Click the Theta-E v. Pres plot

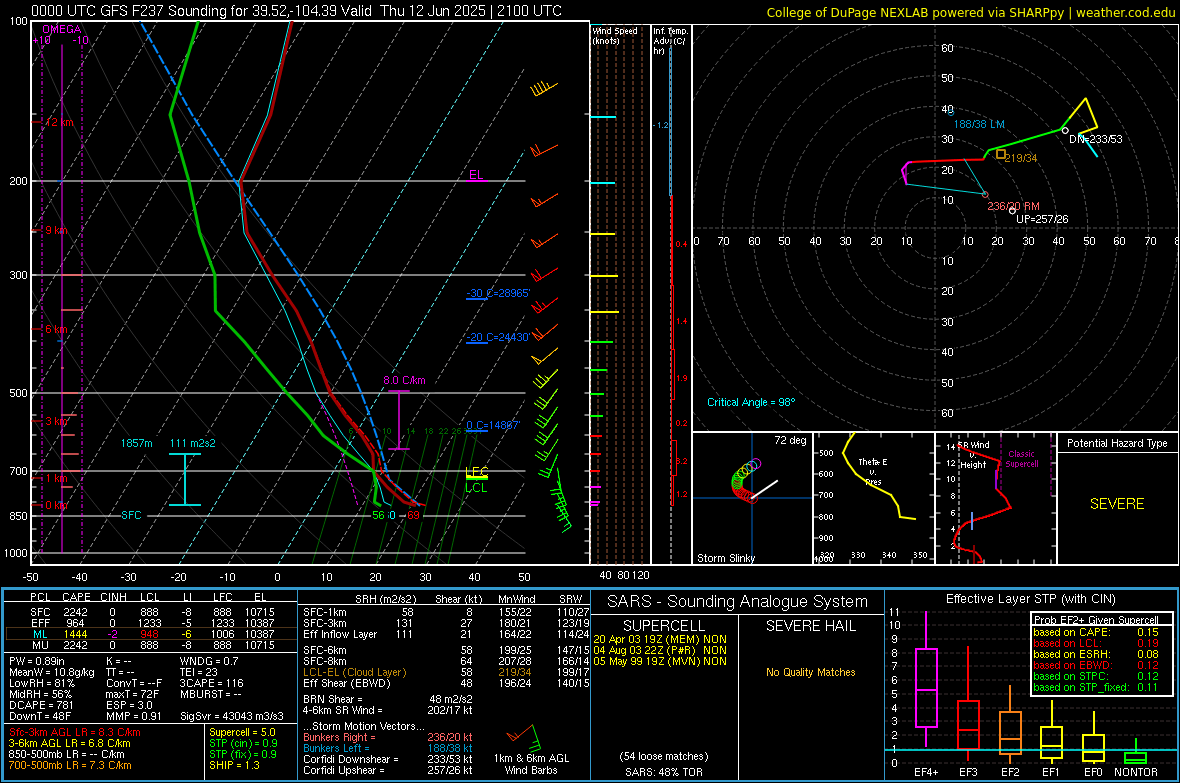tap(874, 498)
